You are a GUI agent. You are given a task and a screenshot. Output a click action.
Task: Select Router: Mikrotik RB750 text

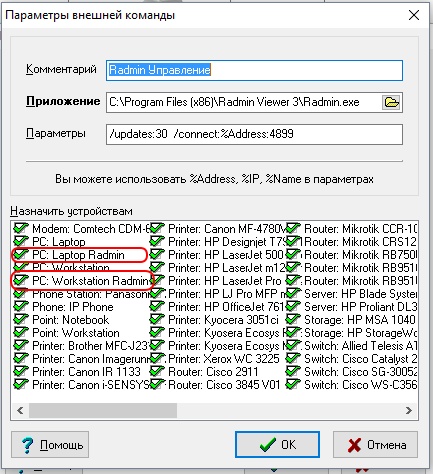pos(361,255)
